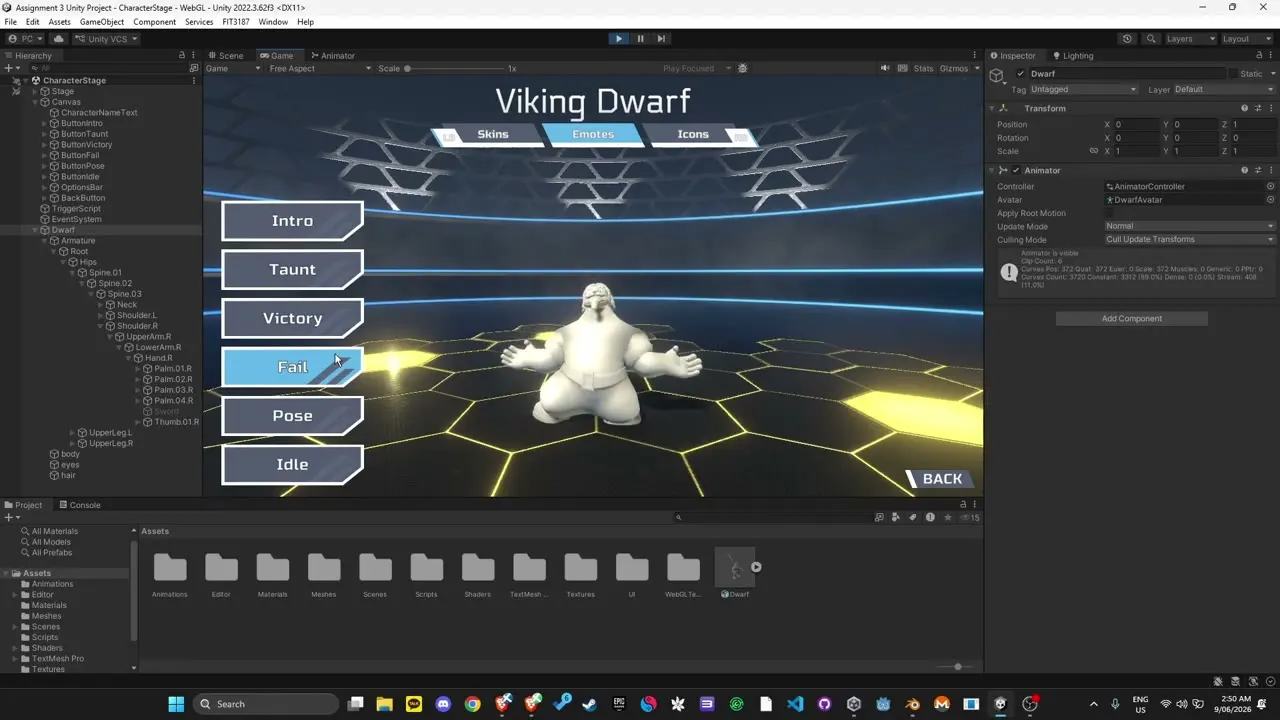Open the GameObject menu
Viewport: 1280px width, 720px height.
[101, 22]
